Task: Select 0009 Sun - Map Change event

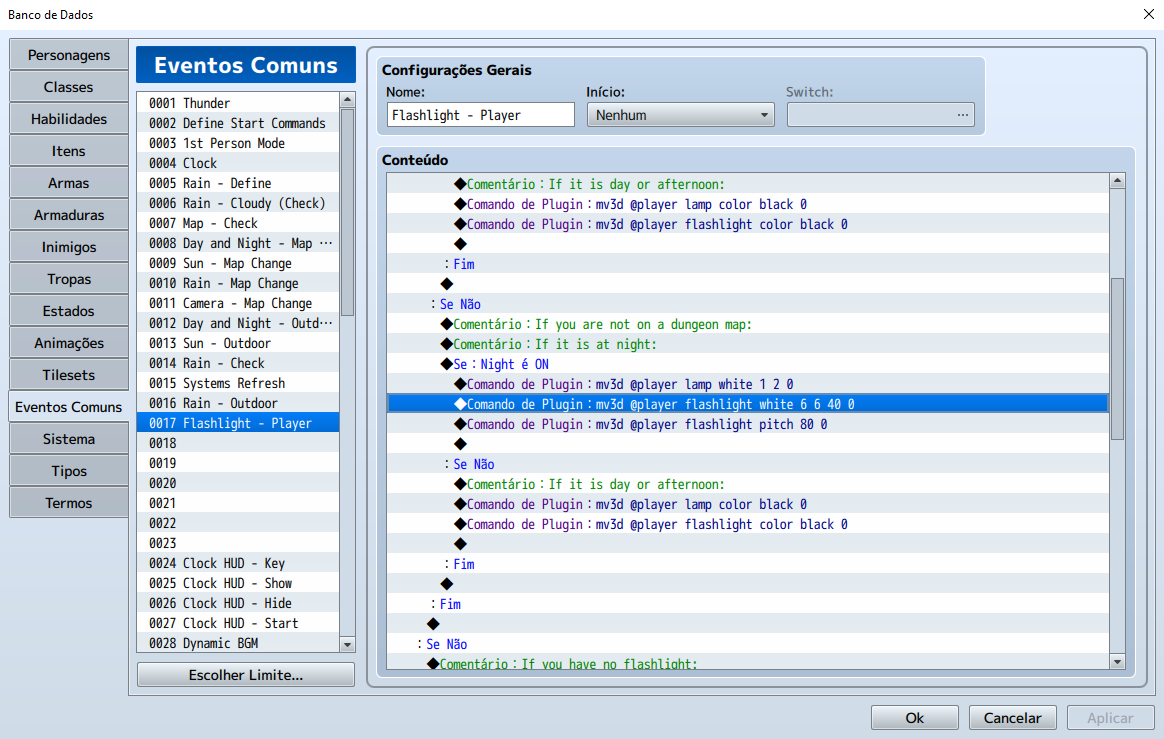Action: pos(238,263)
